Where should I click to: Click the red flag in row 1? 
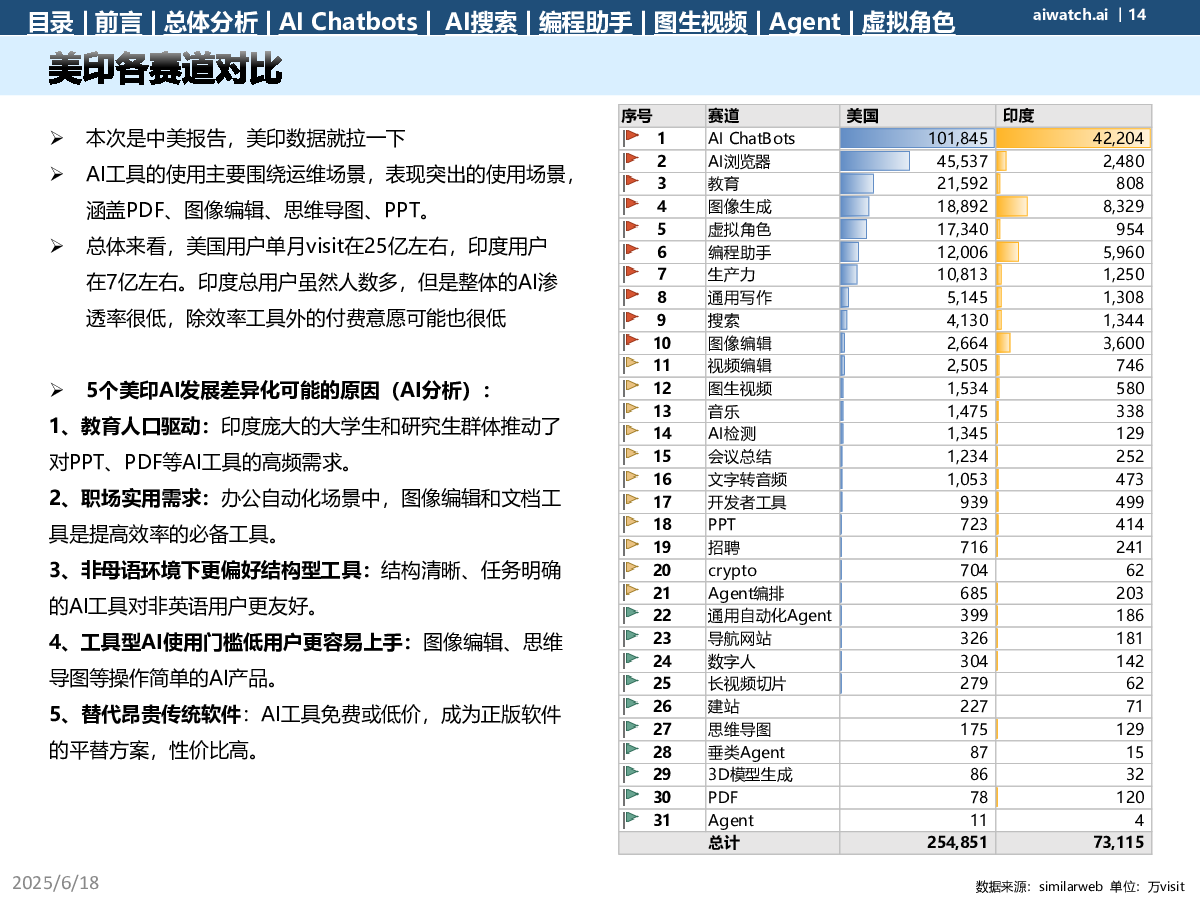(x=631, y=138)
